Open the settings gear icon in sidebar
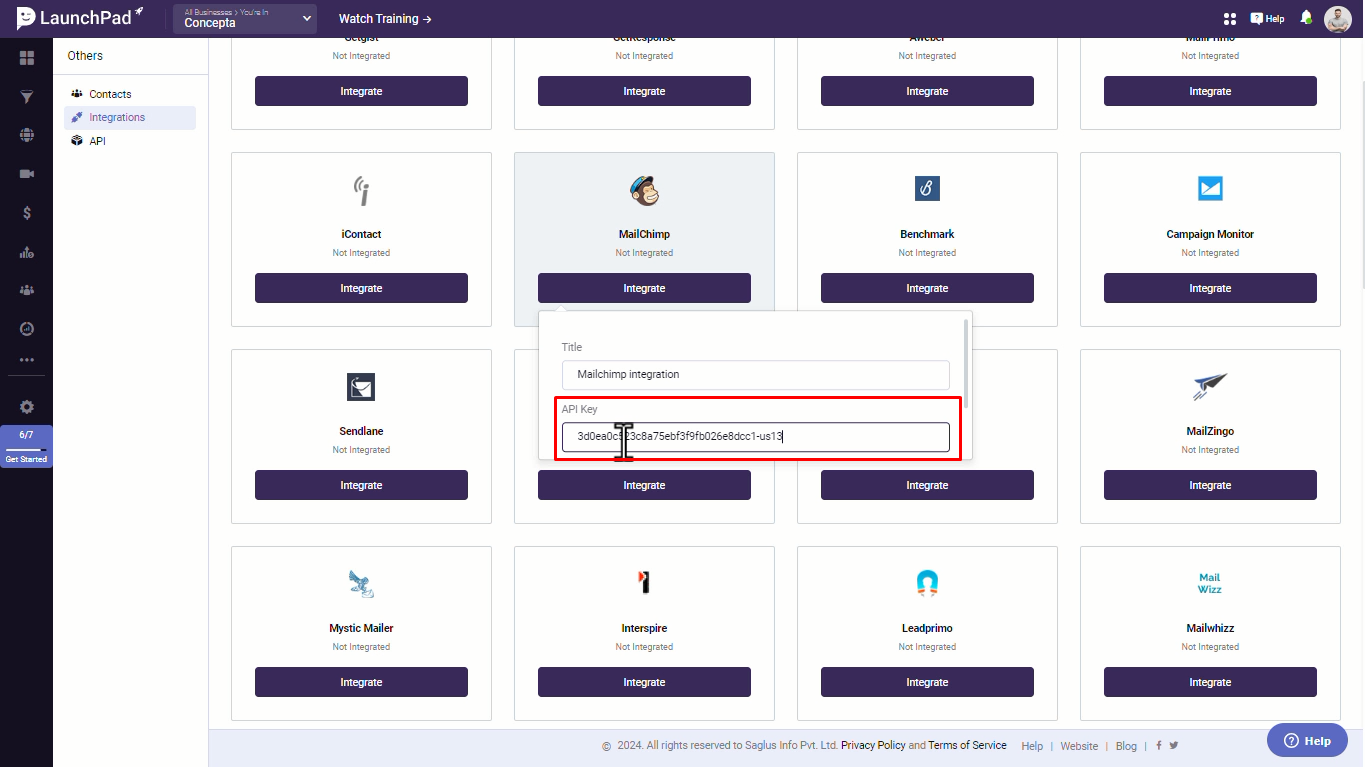 point(27,407)
